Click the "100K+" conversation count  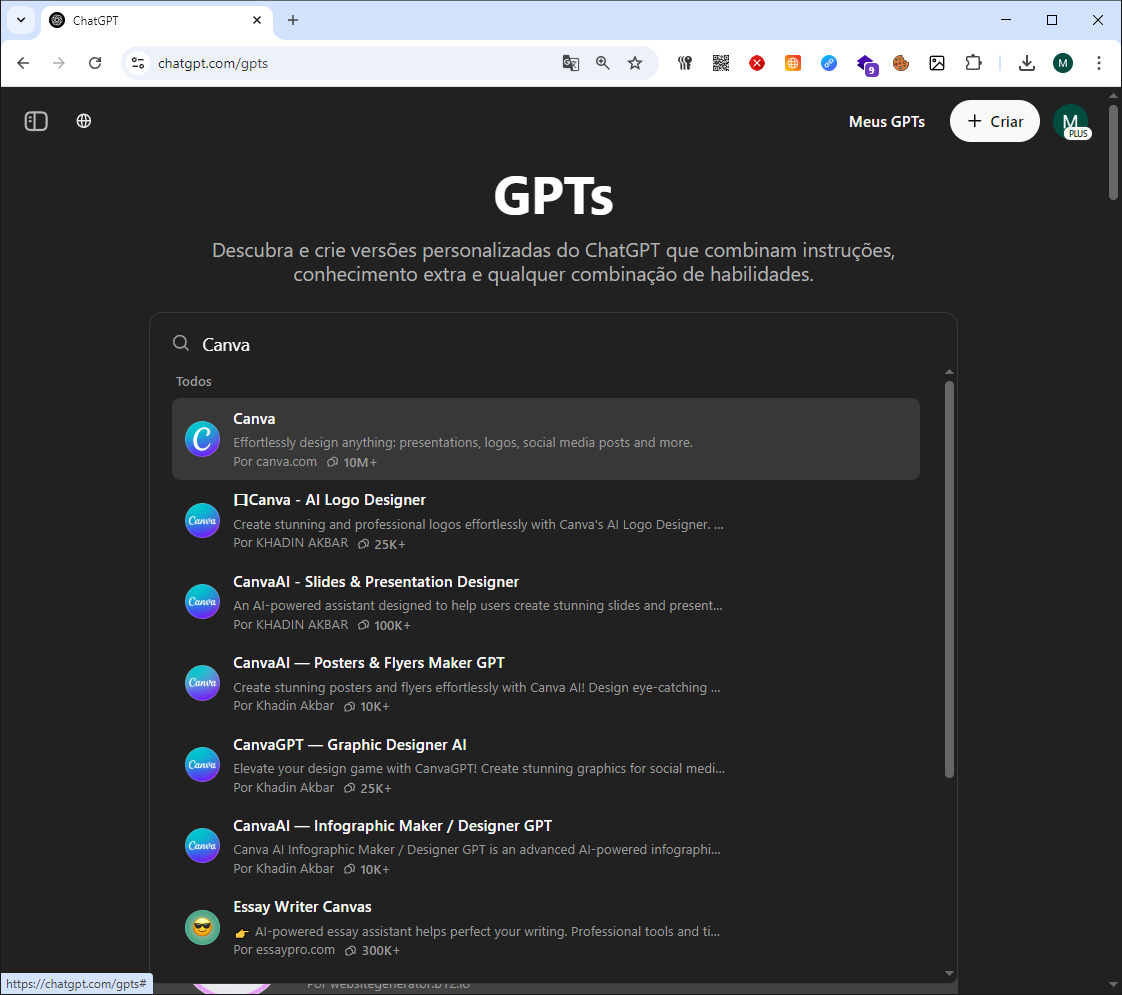pos(392,625)
